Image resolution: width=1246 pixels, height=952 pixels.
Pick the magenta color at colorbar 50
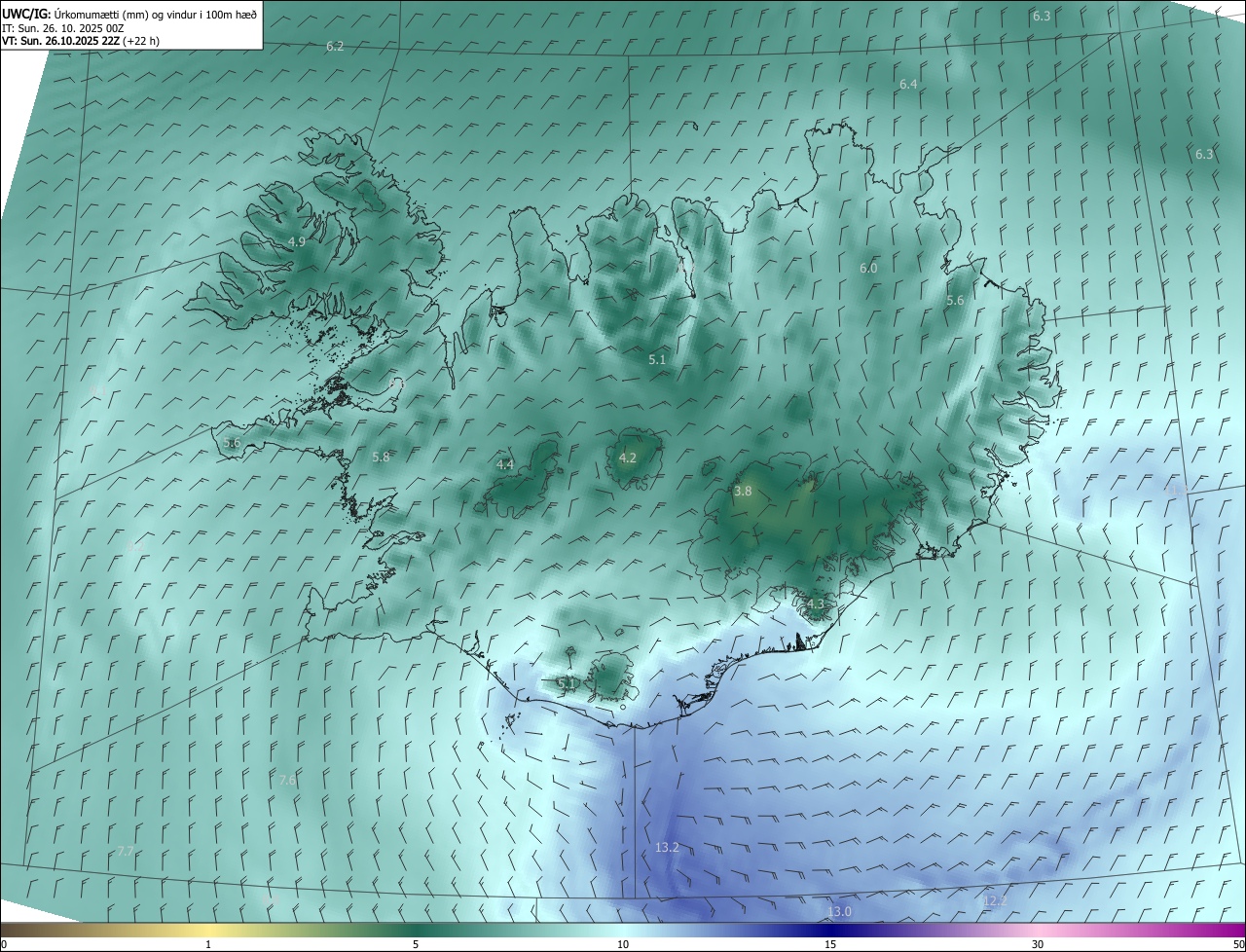point(1239,930)
